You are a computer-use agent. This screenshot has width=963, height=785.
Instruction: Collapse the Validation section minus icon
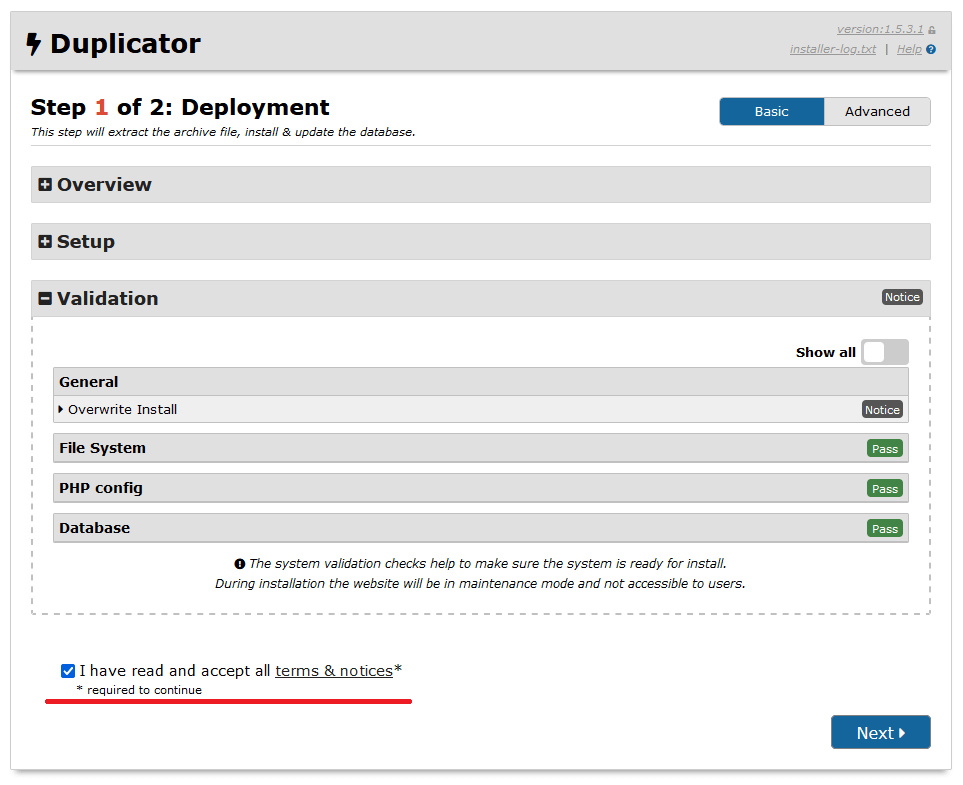45,299
